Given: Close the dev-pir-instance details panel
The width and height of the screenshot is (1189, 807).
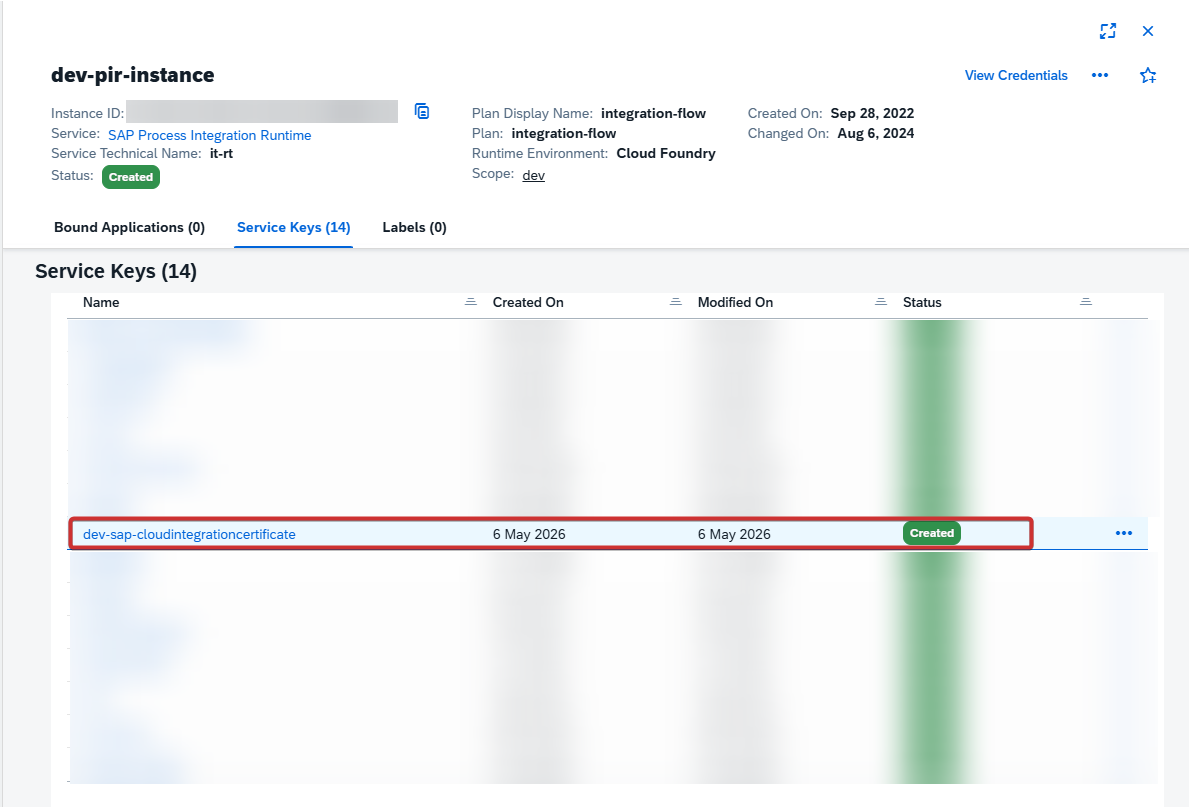Looking at the screenshot, I should [x=1148, y=31].
